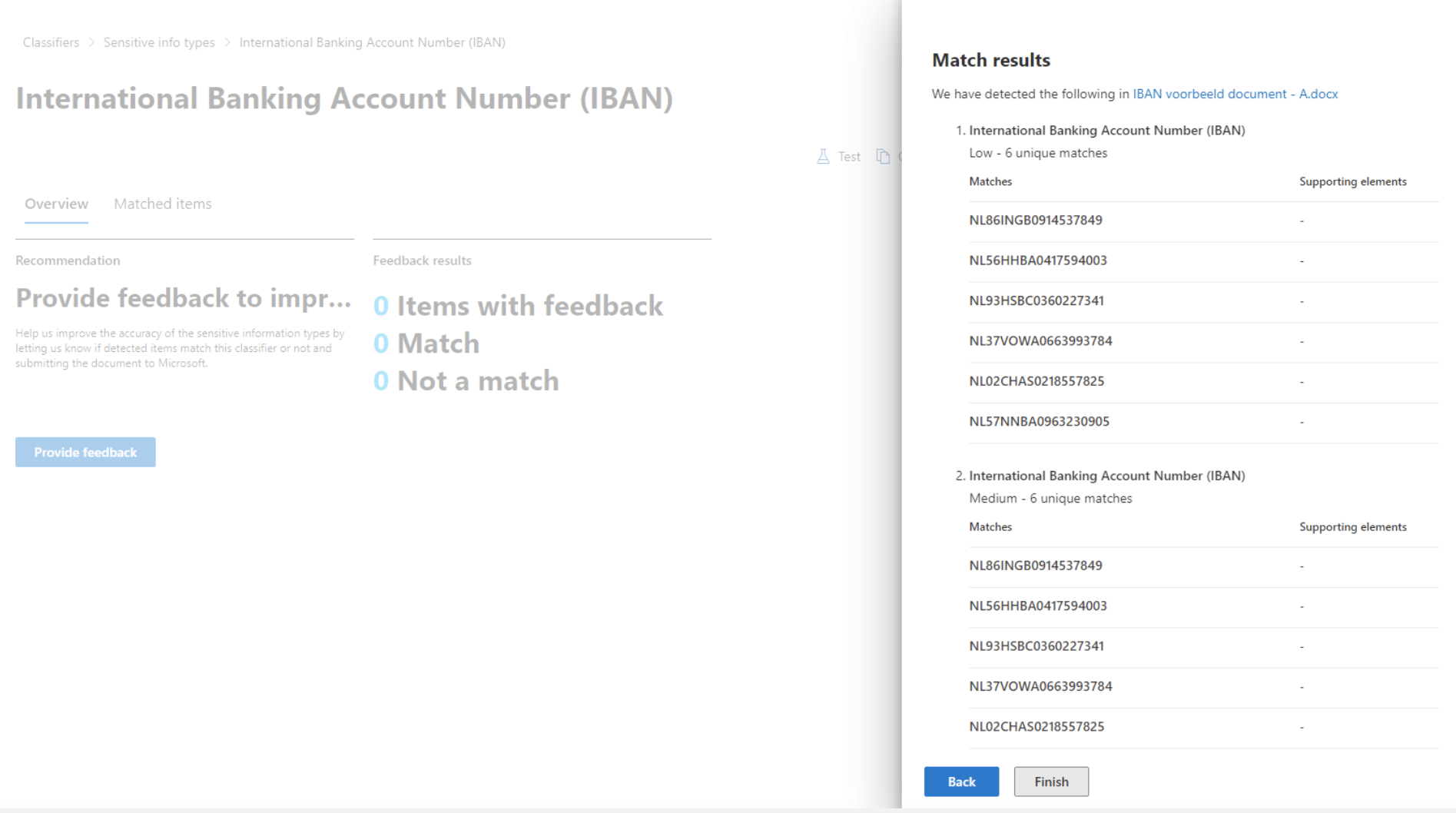Click the Provide feedback button
Screen dimensions: 1456x813
tap(85, 452)
